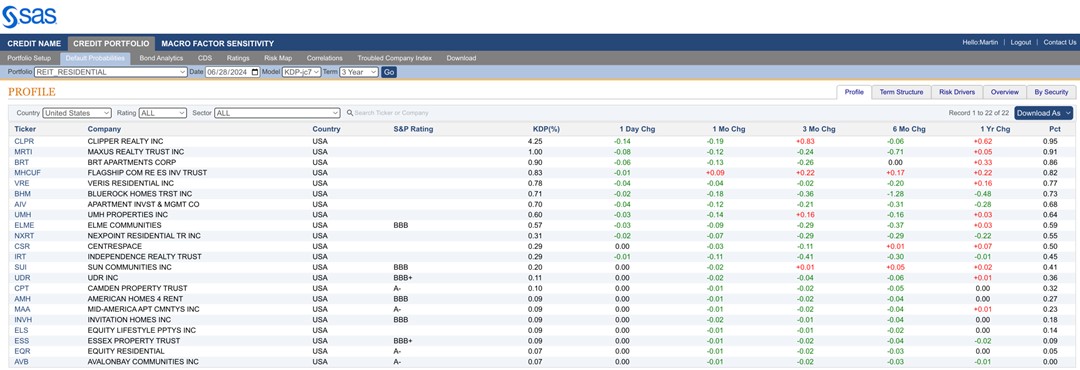This screenshot has width=1080, height=370.
Task: Expand the Term dropdown 3 Year
Action: (358, 72)
